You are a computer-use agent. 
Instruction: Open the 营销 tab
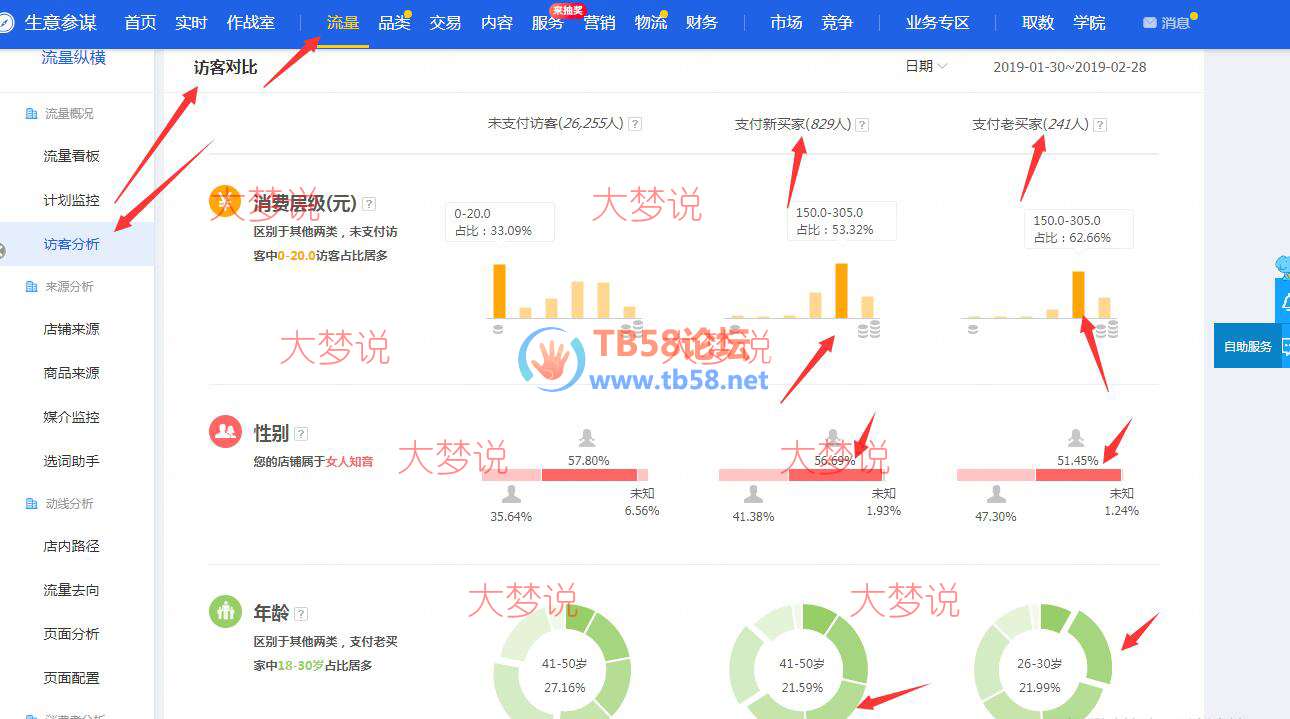600,22
